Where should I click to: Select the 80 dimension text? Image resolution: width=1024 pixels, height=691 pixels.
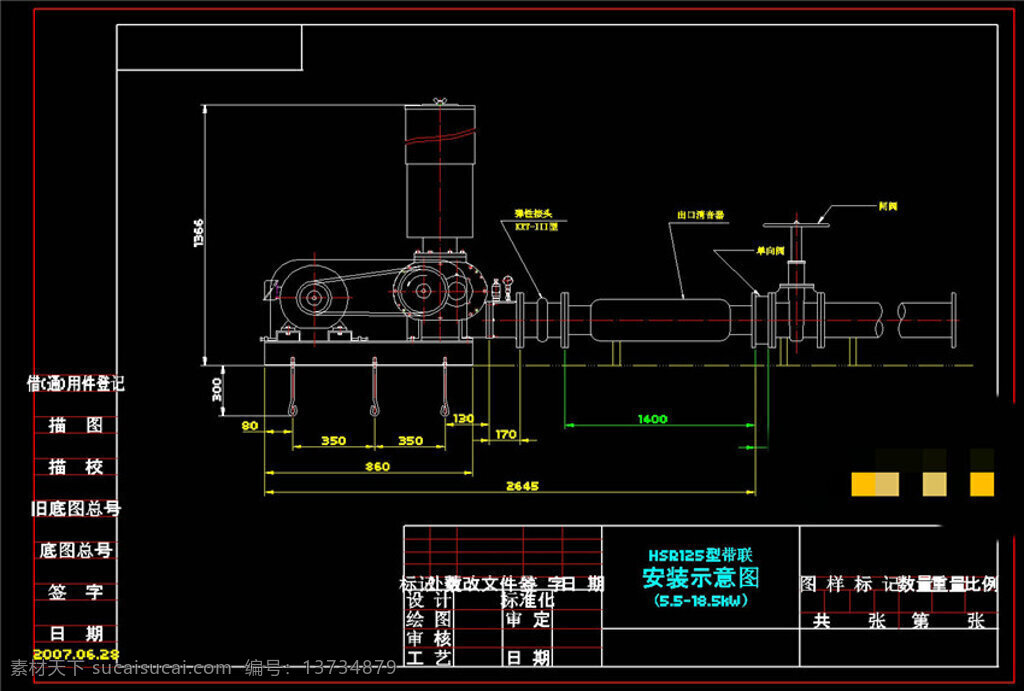pyautogui.click(x=249, y=426)
